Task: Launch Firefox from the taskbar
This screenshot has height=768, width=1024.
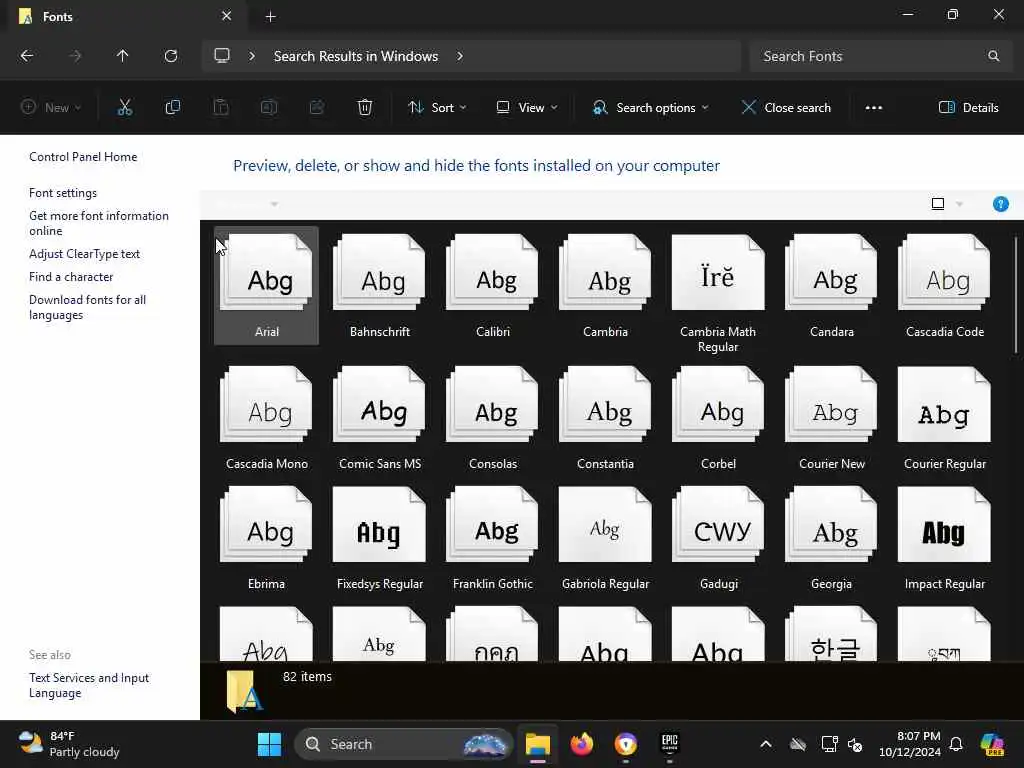Action: pyautogui.click(x=581, y=744)
